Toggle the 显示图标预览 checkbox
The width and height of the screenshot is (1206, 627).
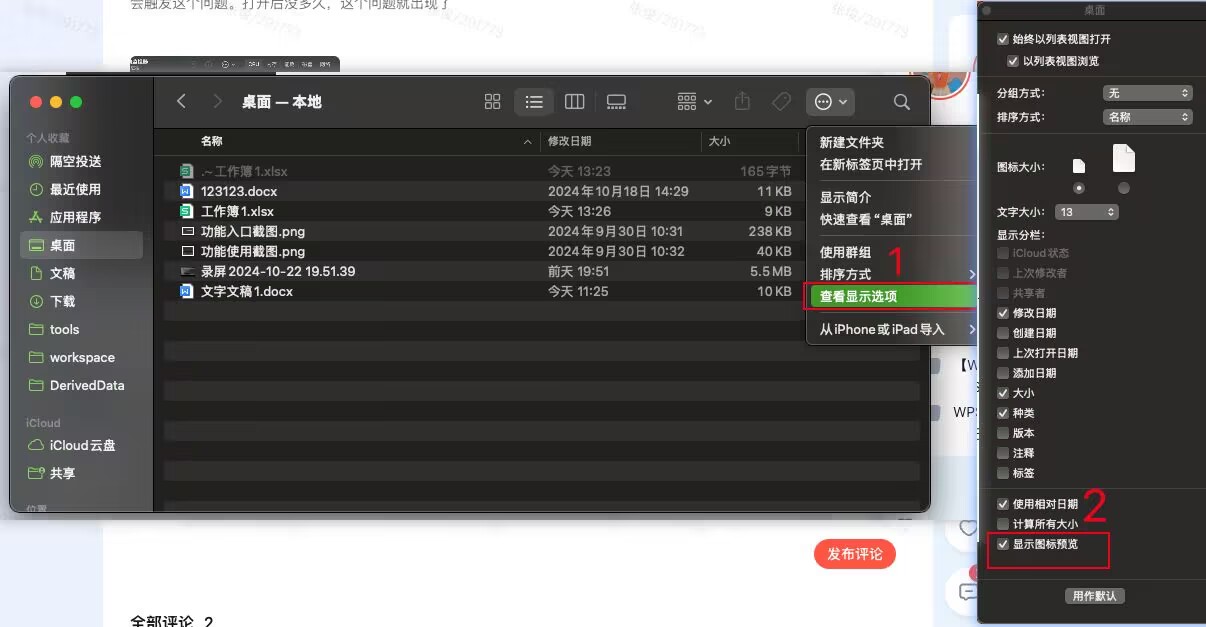[1003, 544]
